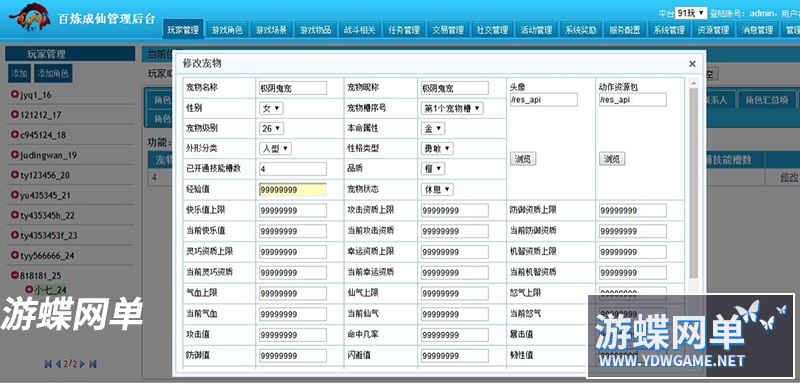
Task: Switch to the 交易管理 tab
Action: tap(448, 30)
